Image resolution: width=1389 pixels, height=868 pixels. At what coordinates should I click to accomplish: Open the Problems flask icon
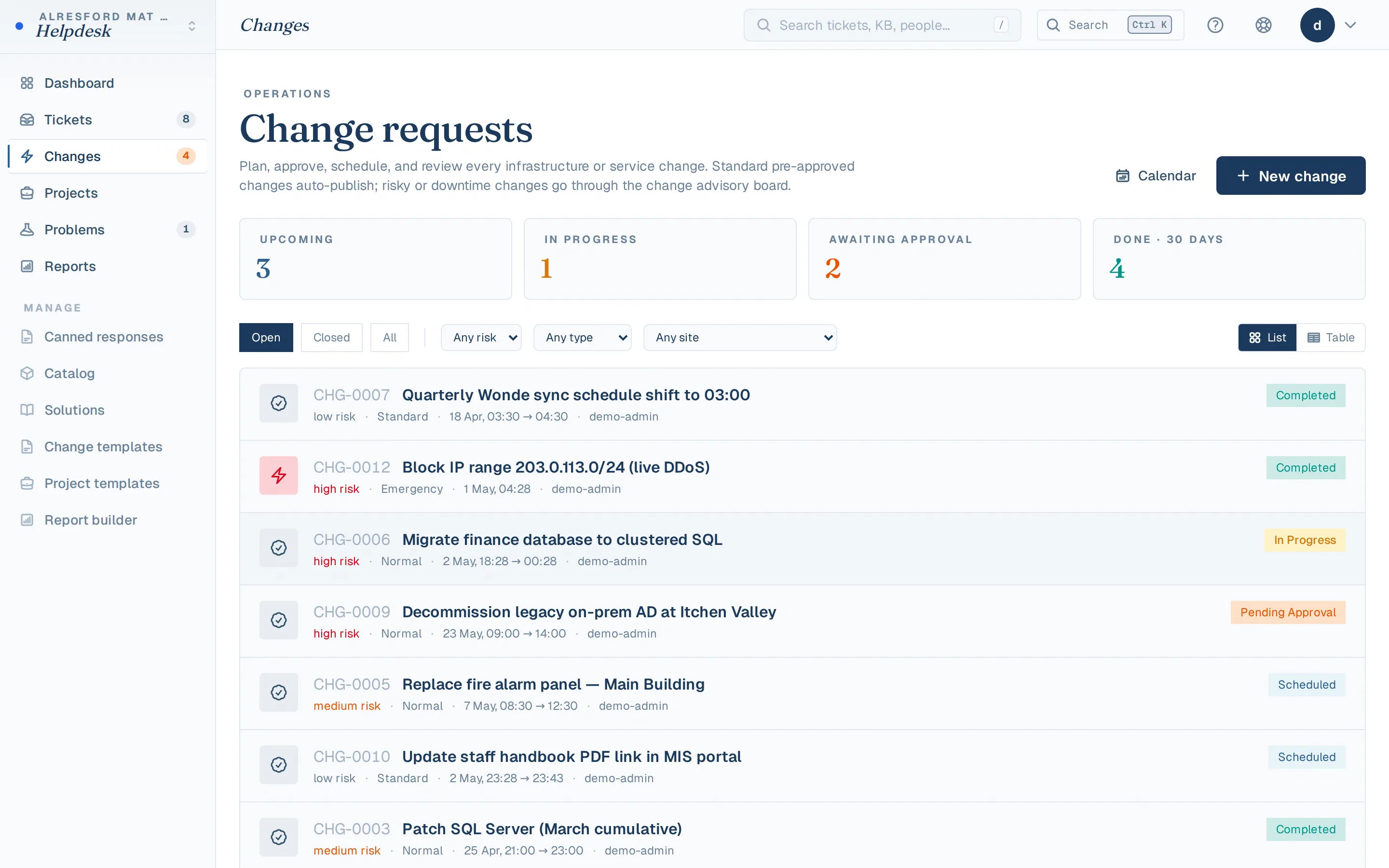coord(27,230)
